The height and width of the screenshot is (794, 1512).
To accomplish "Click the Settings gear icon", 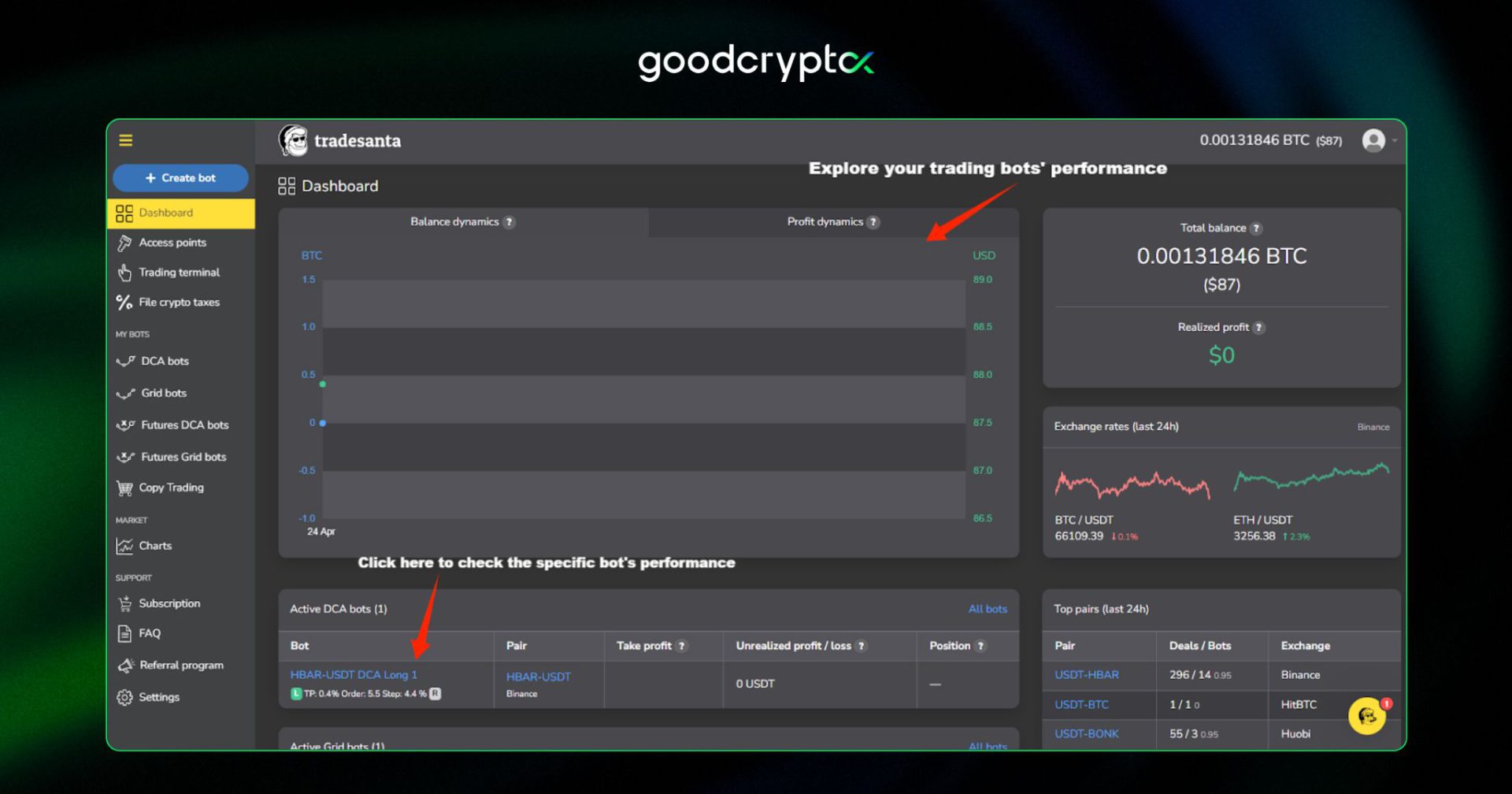I will point(124,698).
